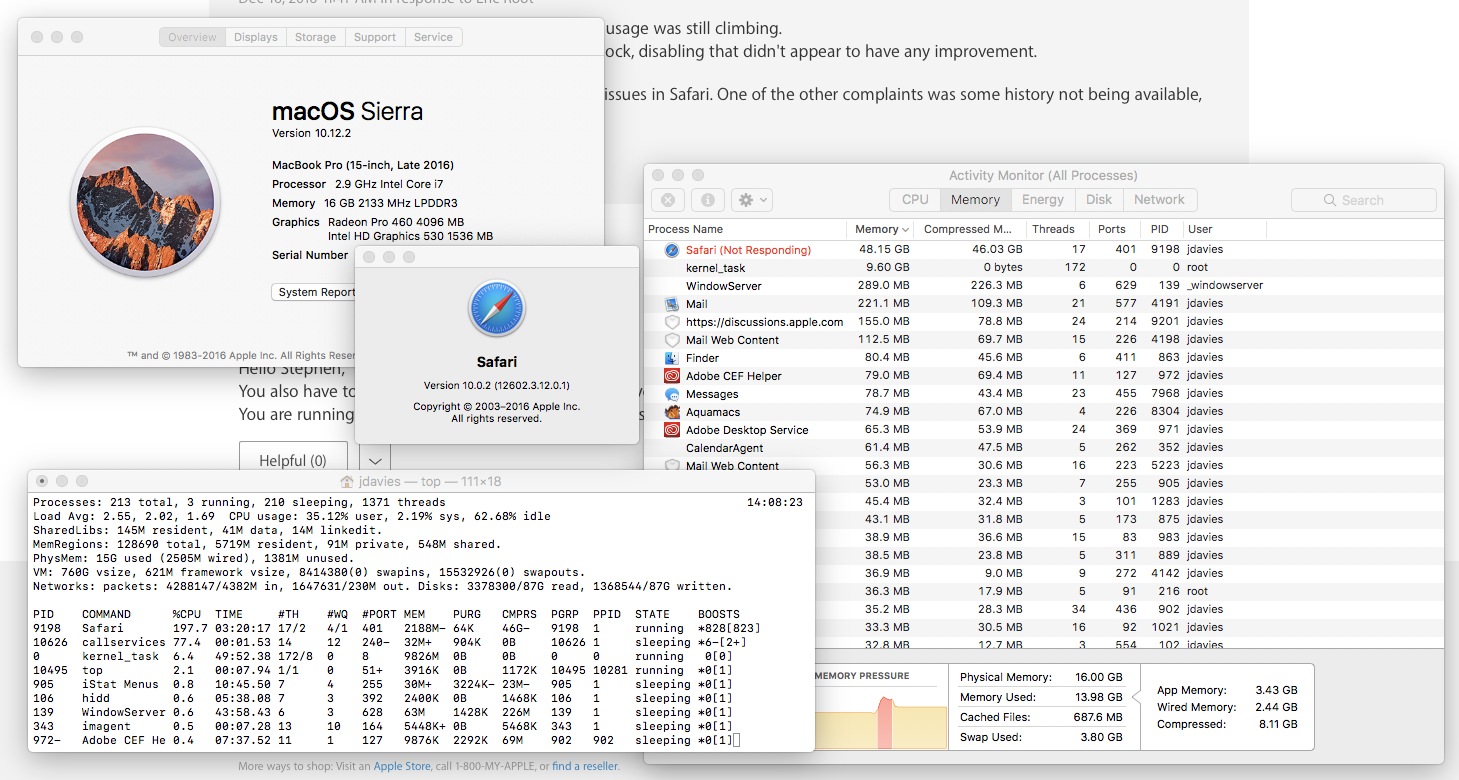
Task: Select the Finder icon in process list
Action: point(672,358)
